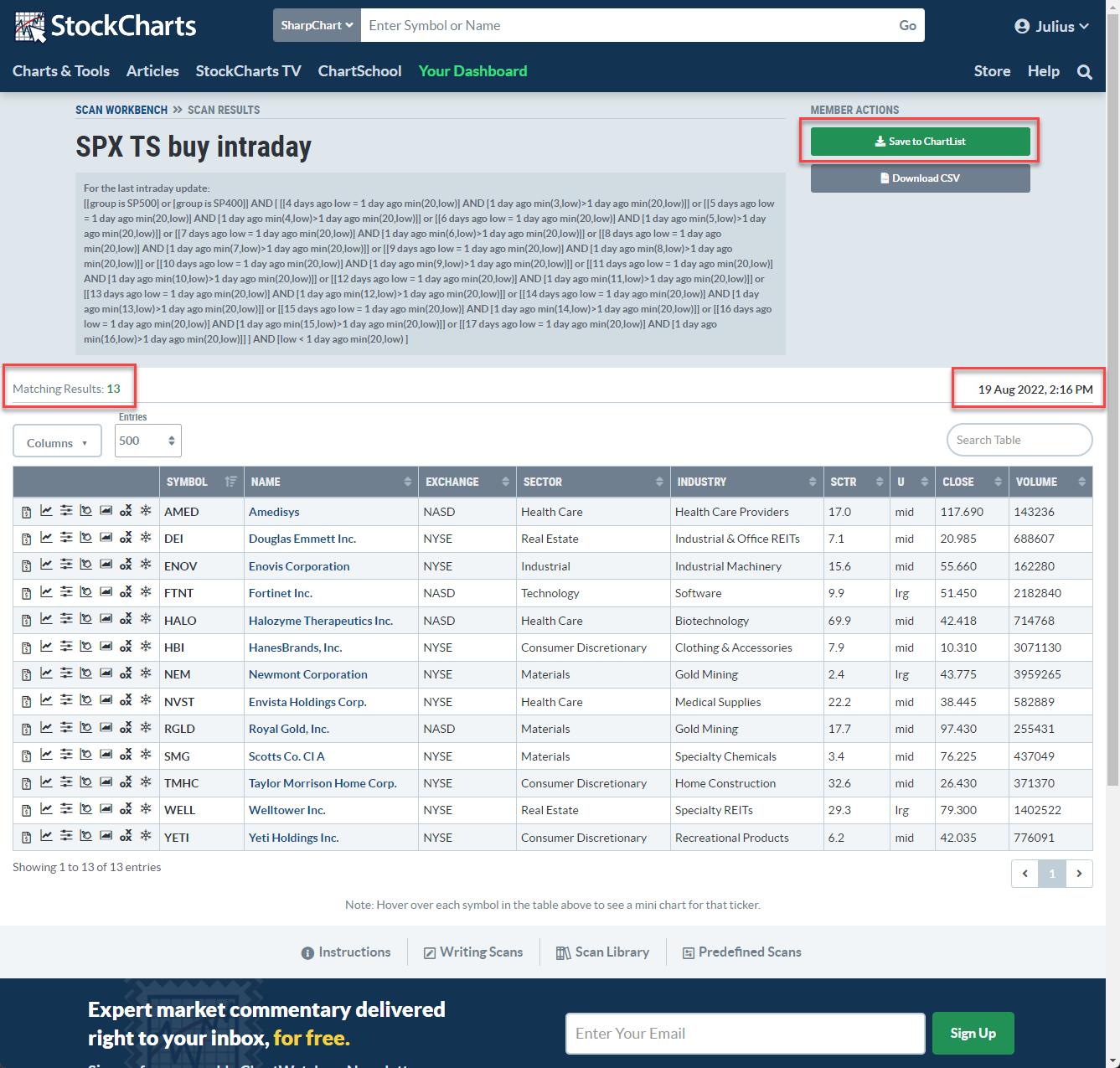Click the search magnifier icon in the navigation bar
1120x1068 pixels.
point(1085,72)
